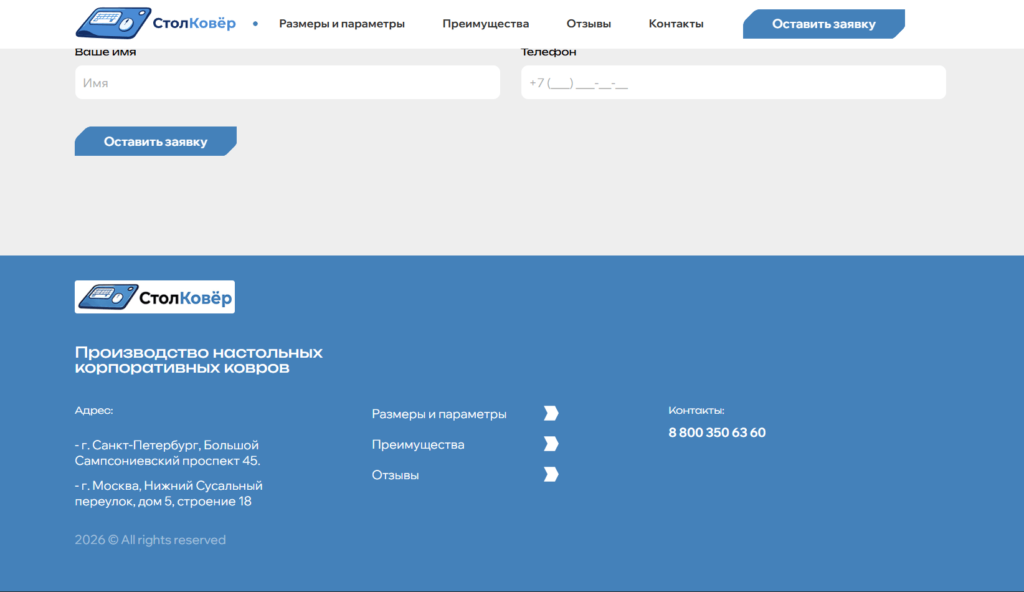Focus the Ваше имя input field
Screen dimensions: 1024x592
click(287, 82)
